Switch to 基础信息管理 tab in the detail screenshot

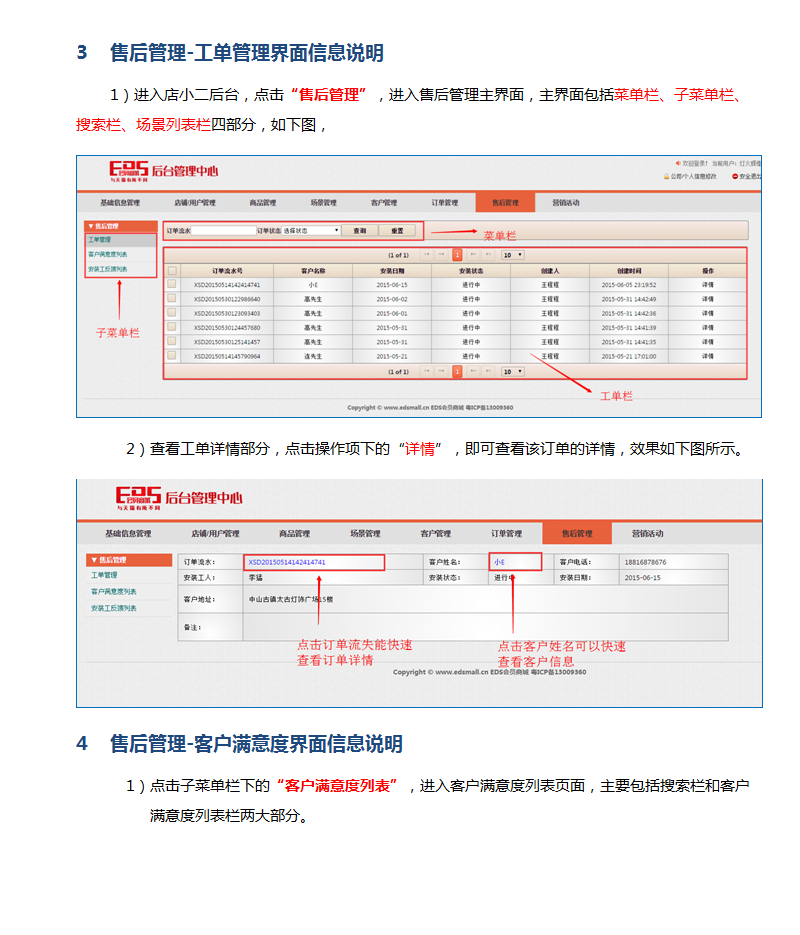click(128, 534)
